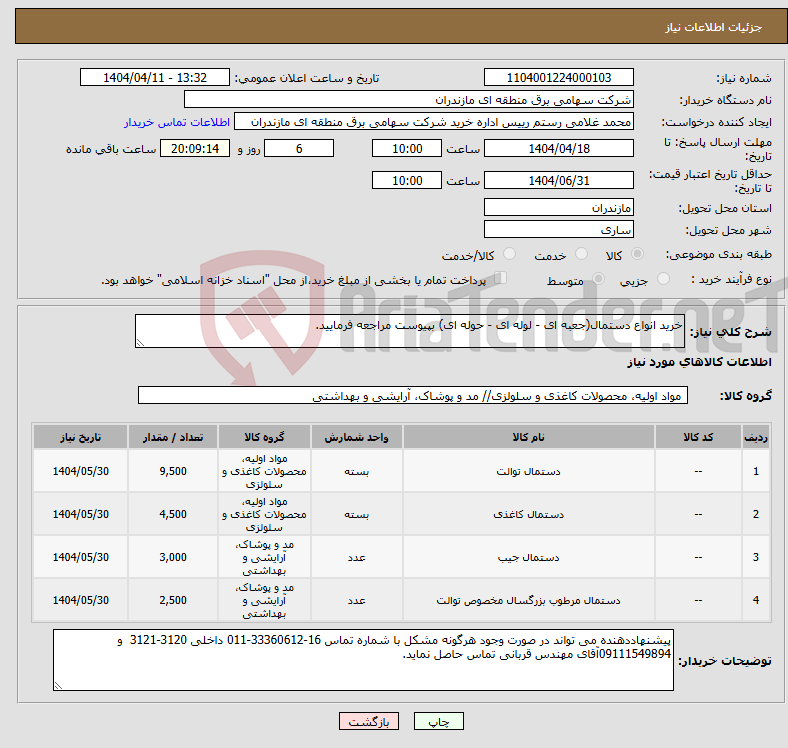788x748 pixels.
Task: Click the واحد شمارش column header
Action: (x=356, y=437)
